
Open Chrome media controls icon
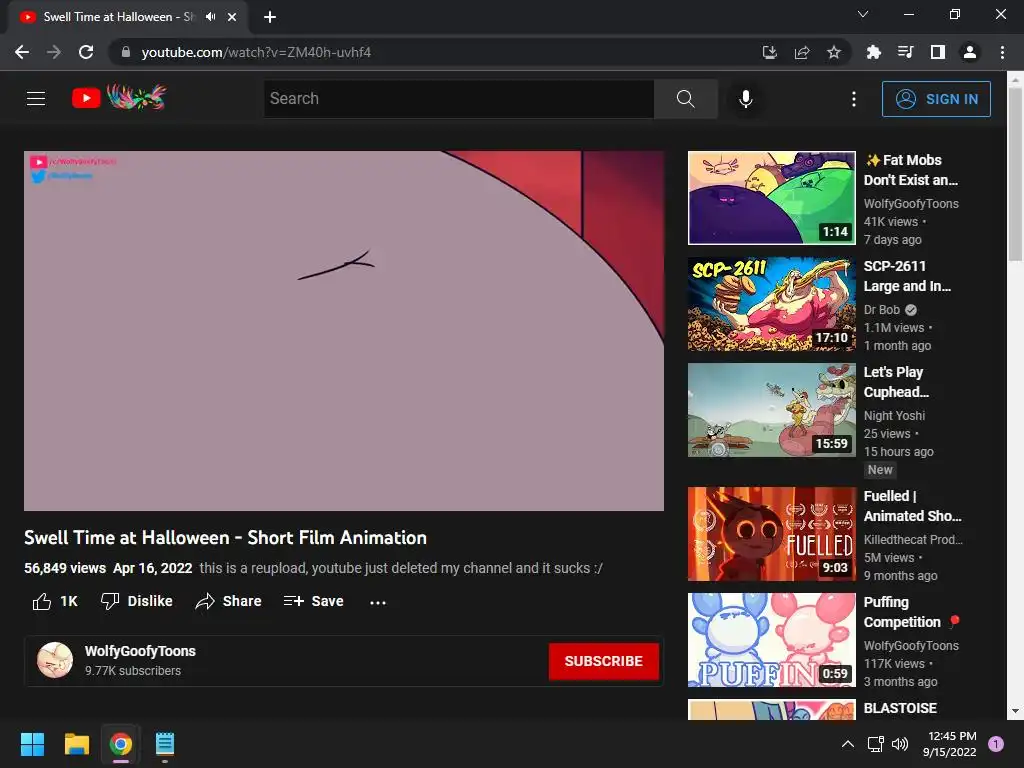click(x=905, y=52)
